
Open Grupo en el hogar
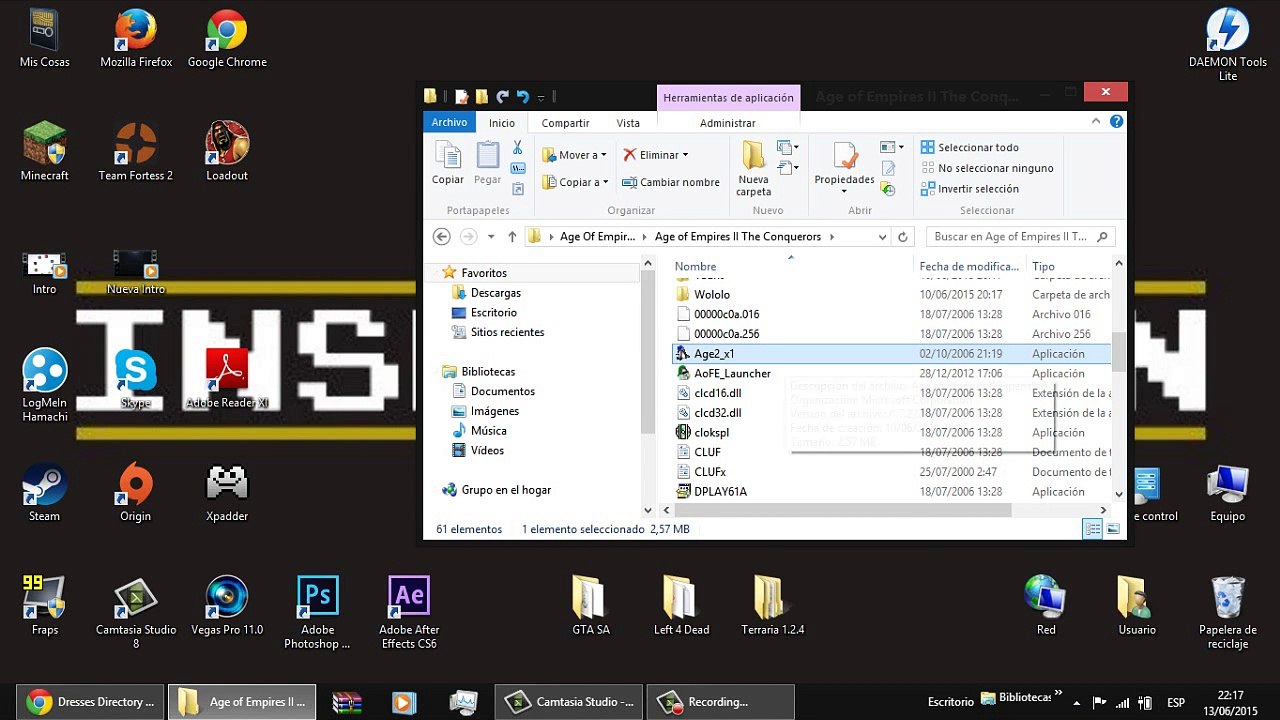click(x=497, y=490)
